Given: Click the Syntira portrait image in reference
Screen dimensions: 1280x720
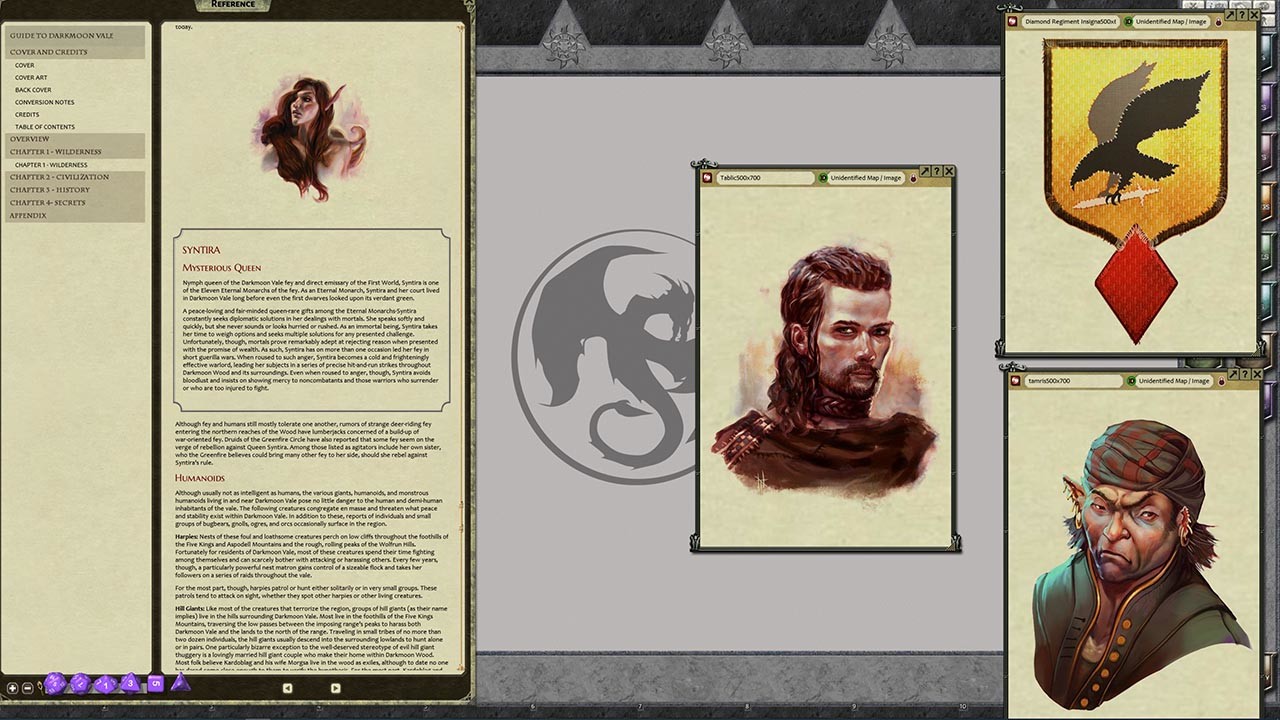Looking at the screenshot, I should 310,136.
